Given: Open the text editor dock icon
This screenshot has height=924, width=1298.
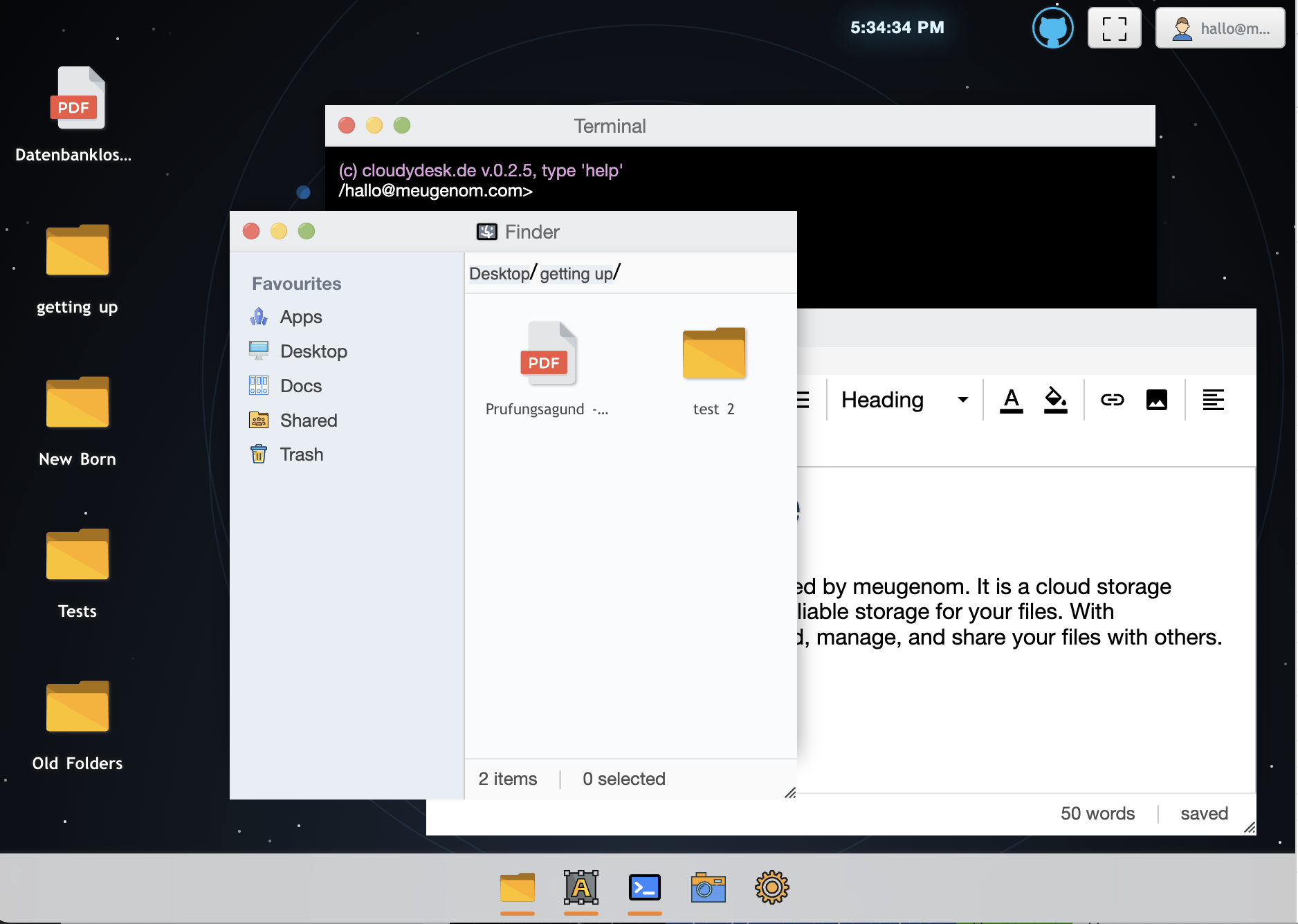Looking at the screenshot, I should [x=581, y=888].
